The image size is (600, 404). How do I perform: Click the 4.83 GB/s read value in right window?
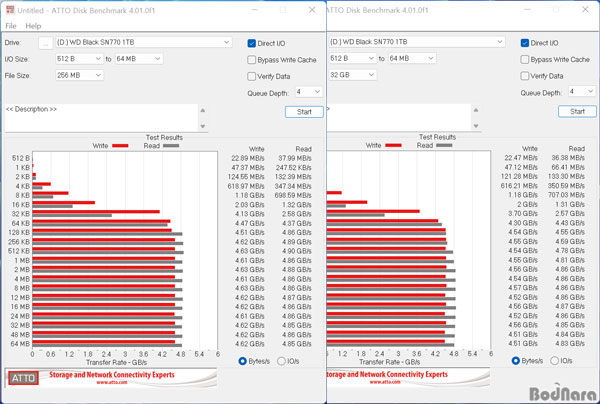click(x=570, y=344)
